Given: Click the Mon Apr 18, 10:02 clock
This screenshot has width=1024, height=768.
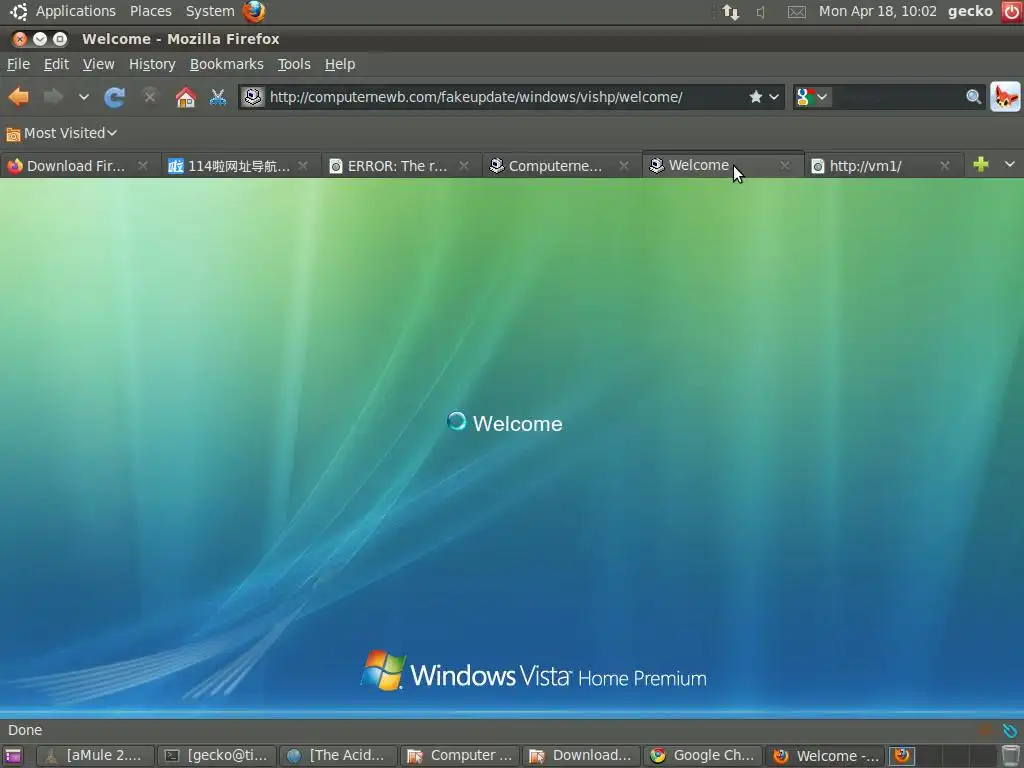Looking at the screenshot, I should click(x=877, y=11).
